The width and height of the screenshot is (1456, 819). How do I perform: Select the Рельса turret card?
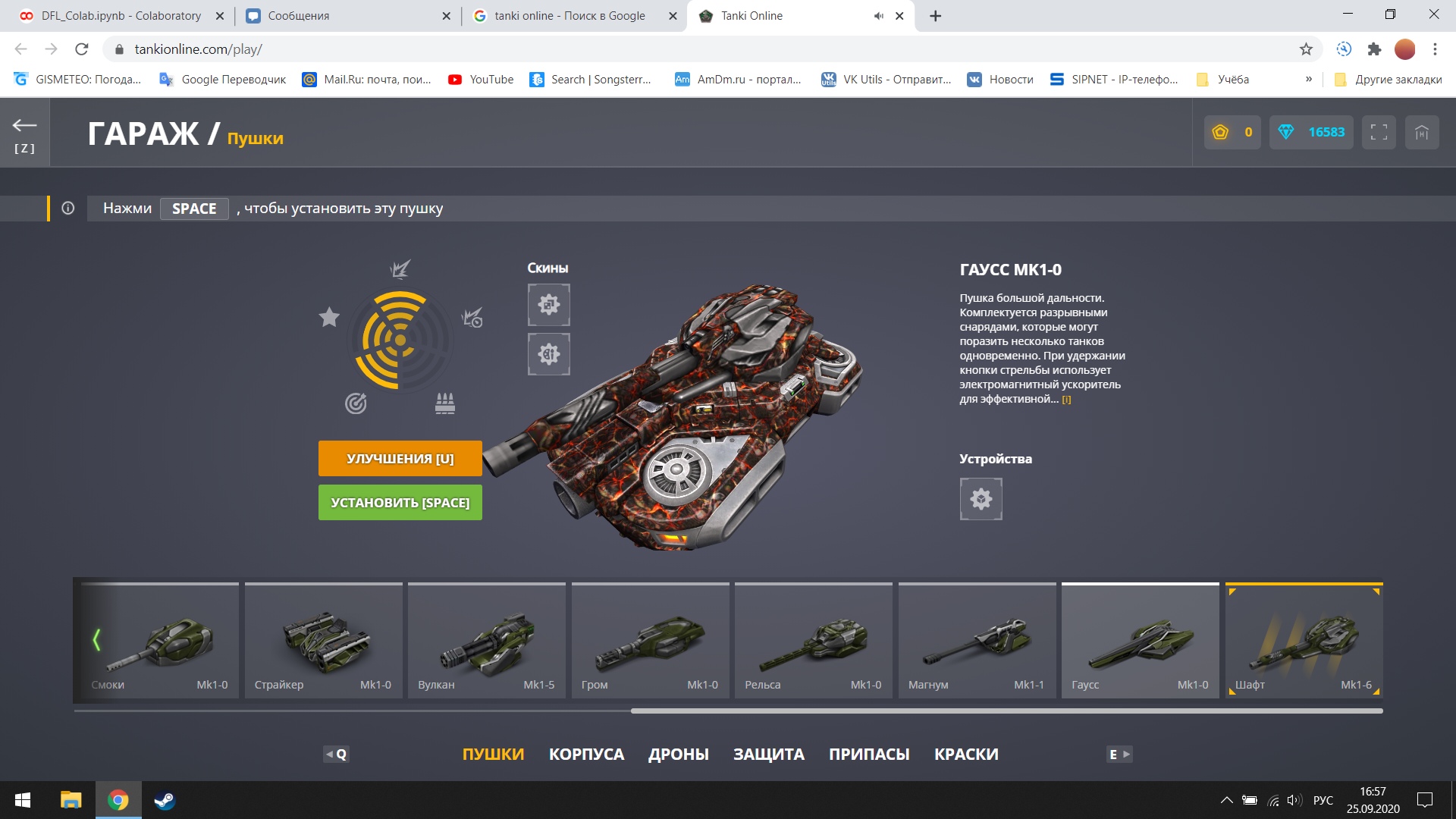814,641
